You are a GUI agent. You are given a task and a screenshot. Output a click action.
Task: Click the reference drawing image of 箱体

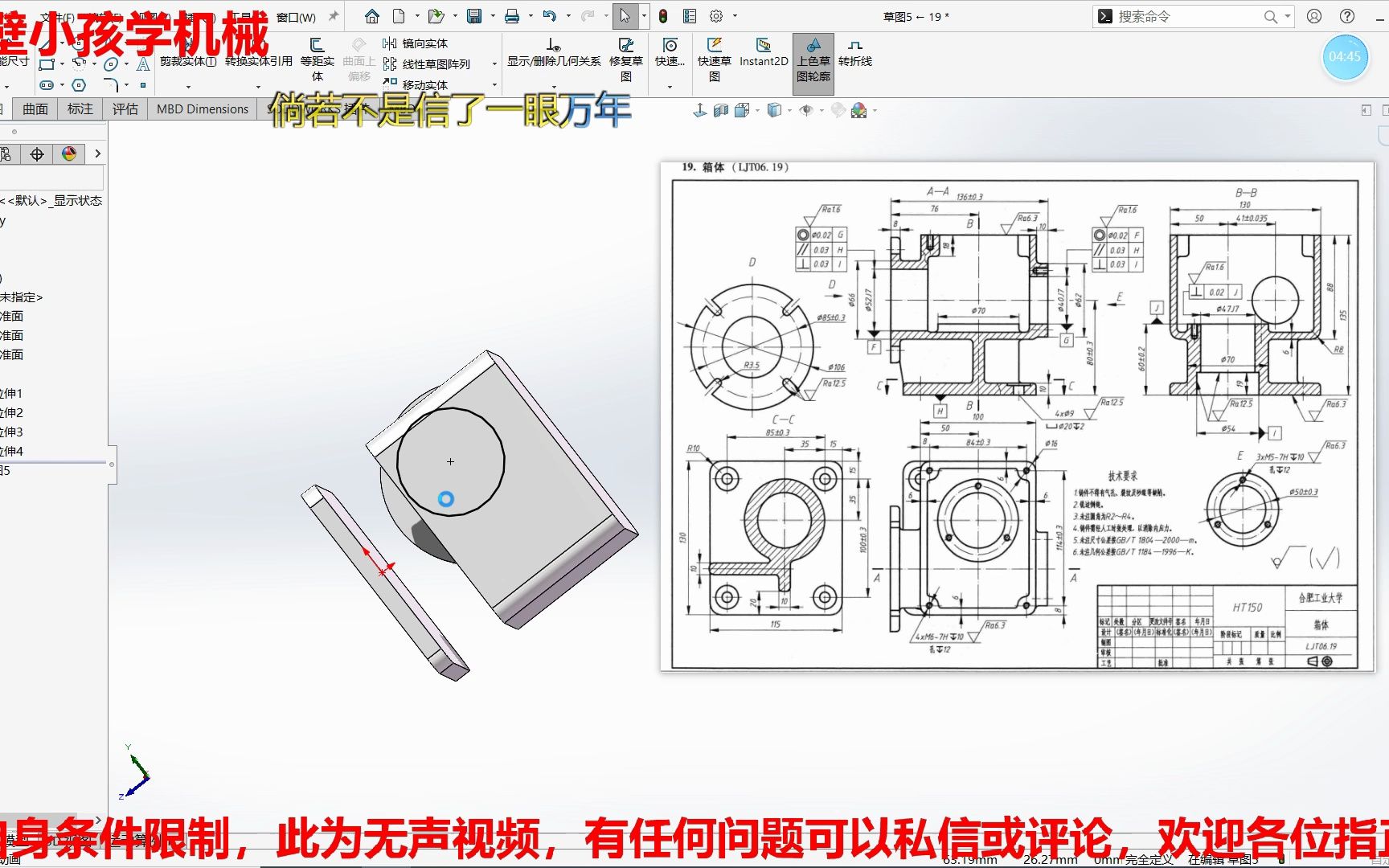click(1018, 416)
